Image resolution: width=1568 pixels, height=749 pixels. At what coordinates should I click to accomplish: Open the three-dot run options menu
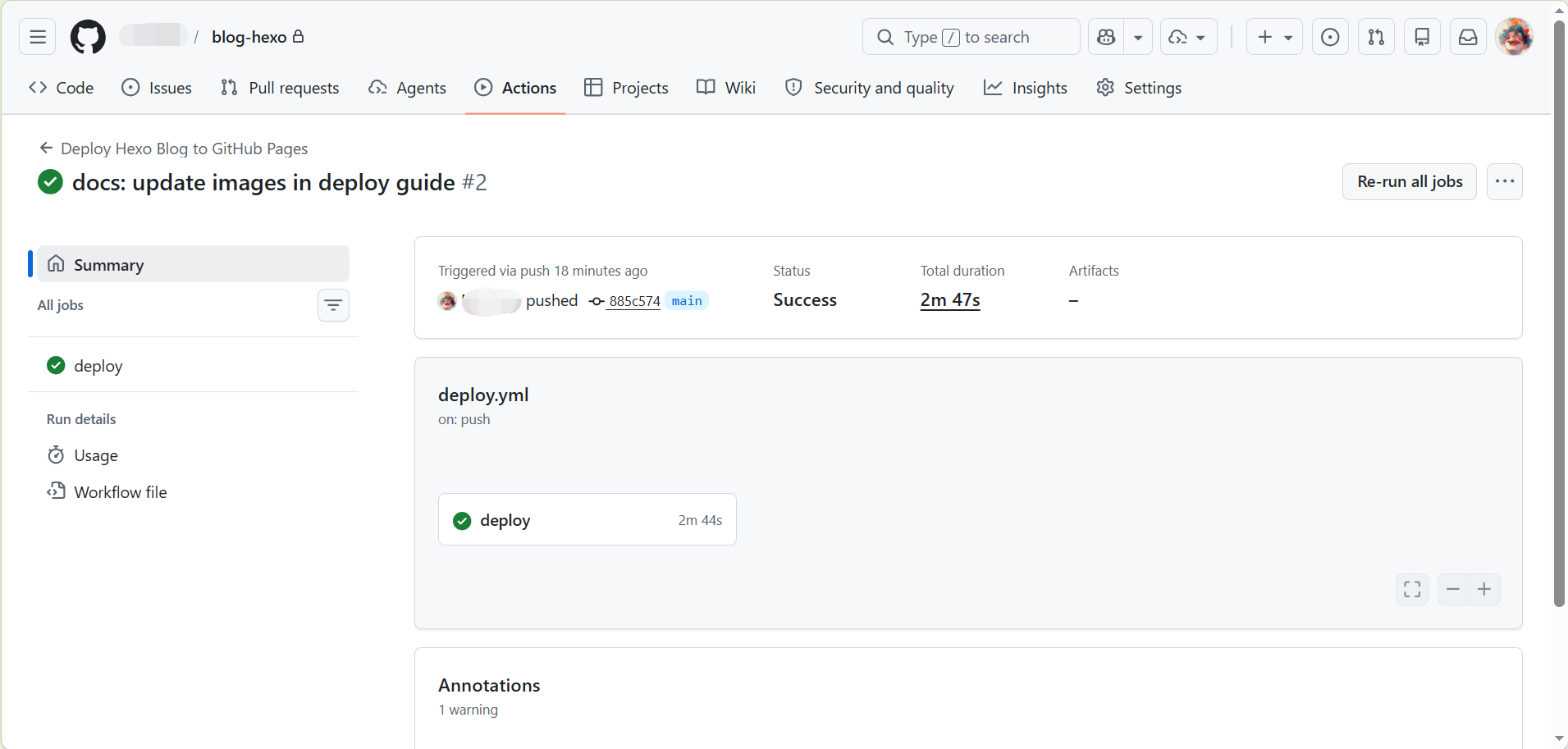coord(1505,181)
